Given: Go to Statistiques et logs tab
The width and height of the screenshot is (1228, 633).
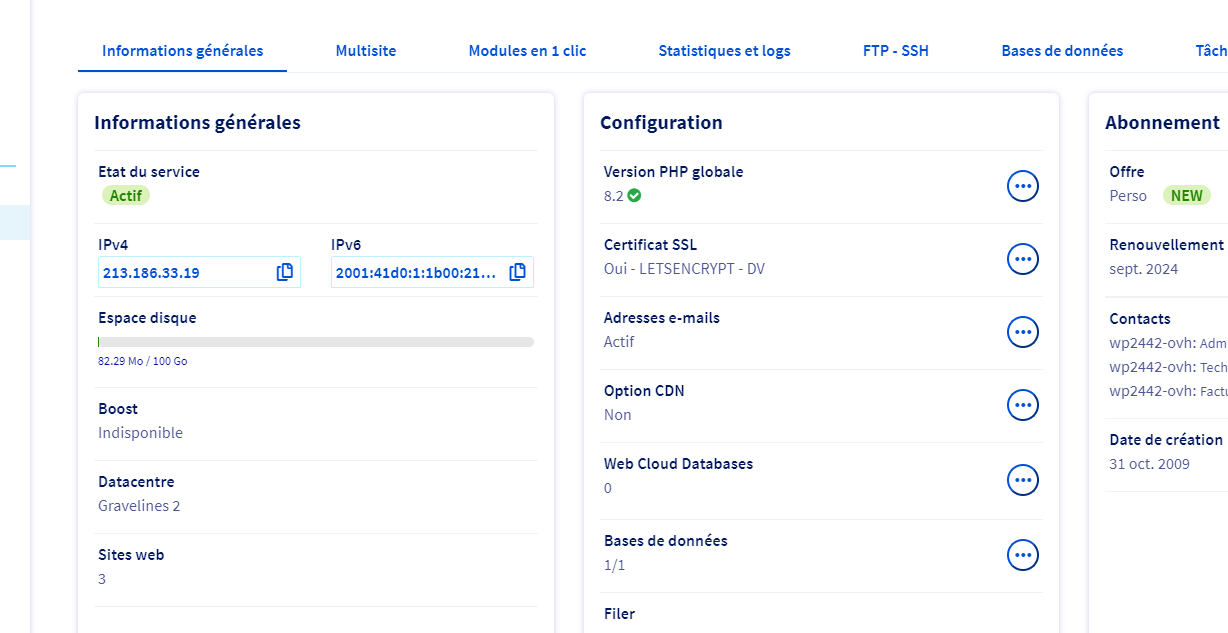Looking at the screenshot, I should [724, 51].
